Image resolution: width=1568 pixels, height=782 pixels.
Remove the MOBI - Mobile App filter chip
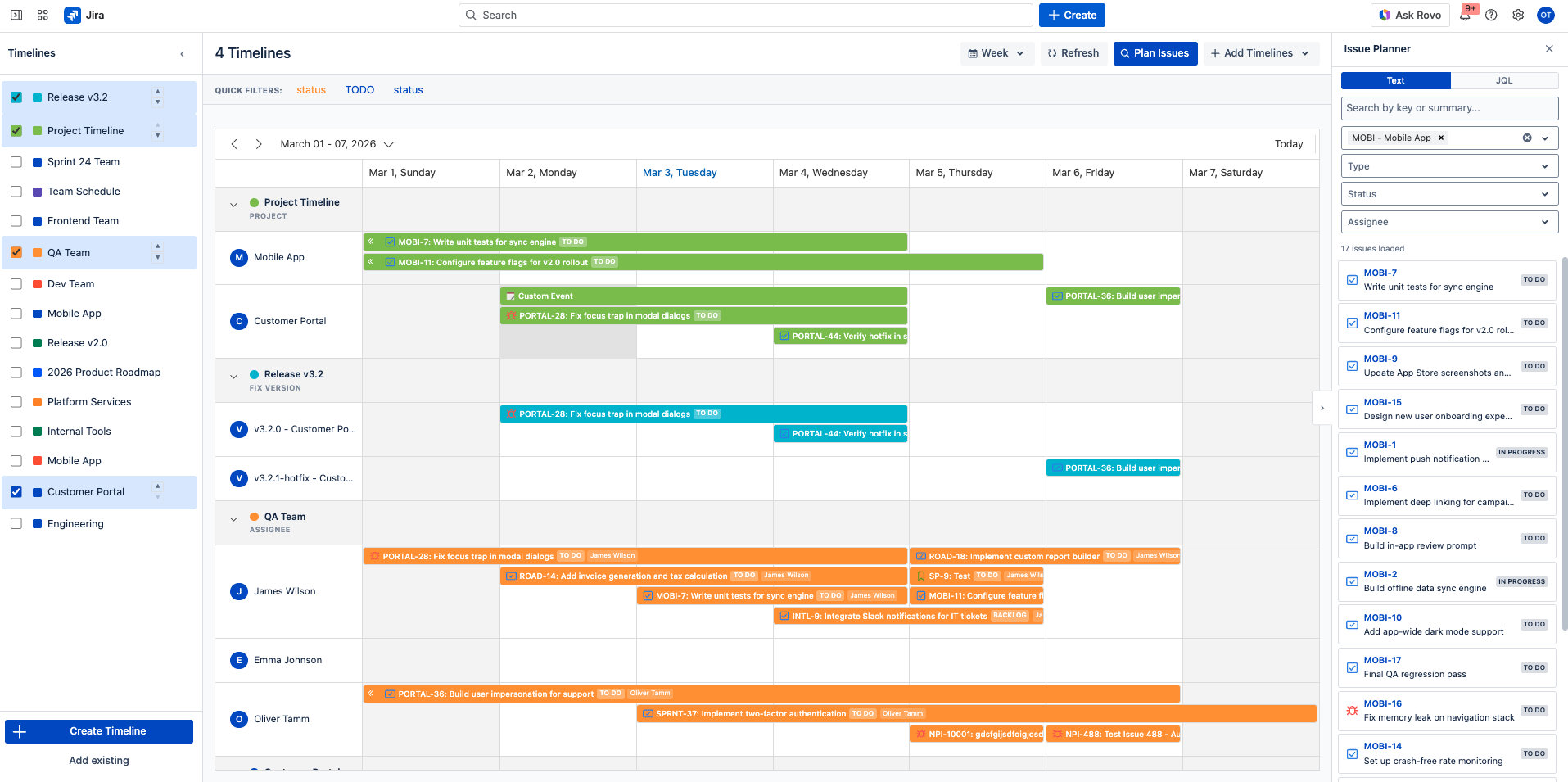(1440, 138)
